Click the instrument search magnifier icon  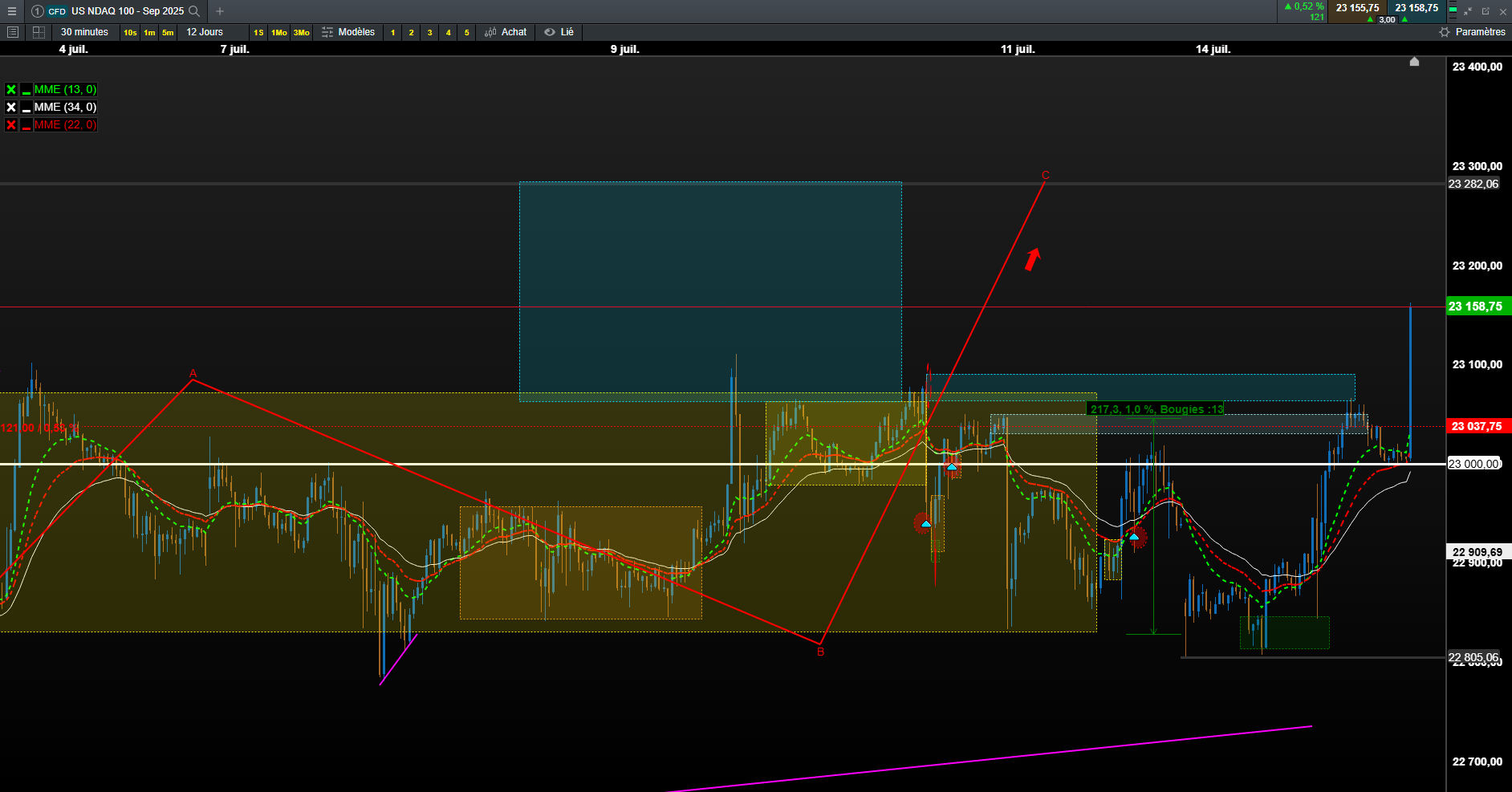[x=193, y=11]
